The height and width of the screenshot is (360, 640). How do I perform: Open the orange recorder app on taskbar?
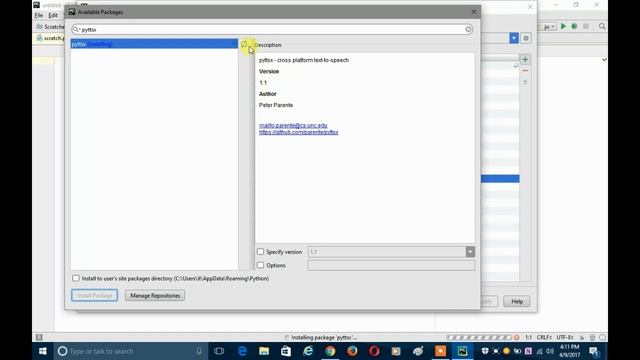(440, 351)
